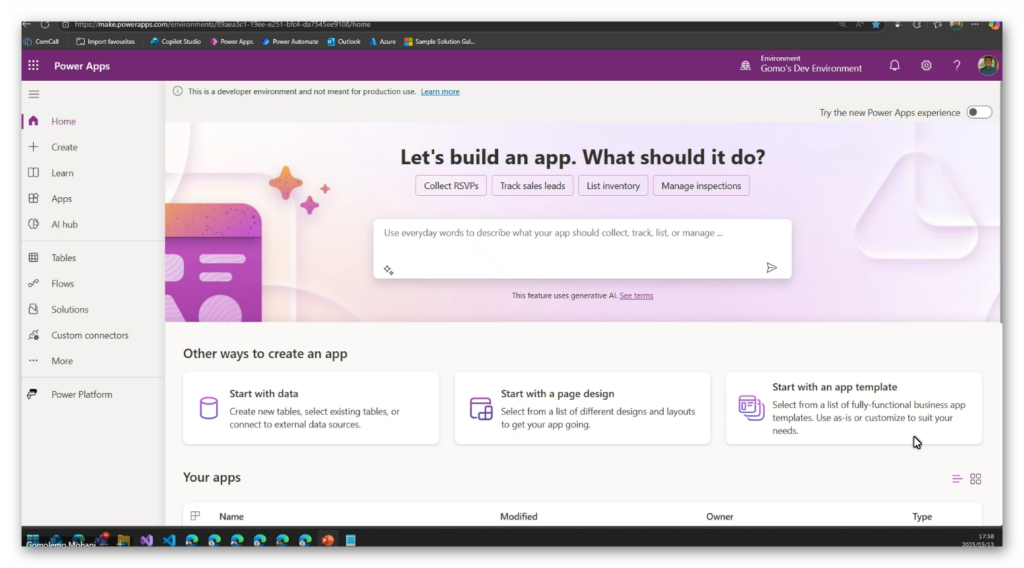Open the Copilot Studio bookmark
This screenshot has width=1024, height=568.
point(176,41)
